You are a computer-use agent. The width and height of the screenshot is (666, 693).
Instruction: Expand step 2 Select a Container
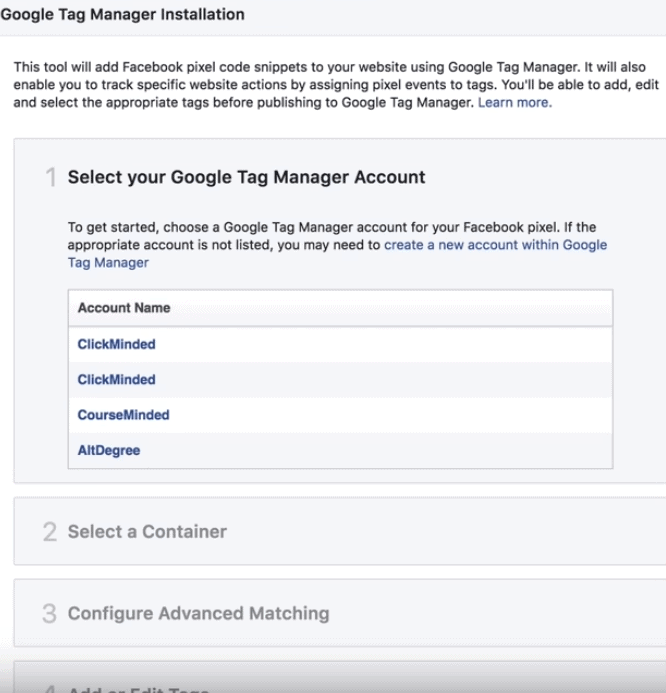(x=339, y=531)
